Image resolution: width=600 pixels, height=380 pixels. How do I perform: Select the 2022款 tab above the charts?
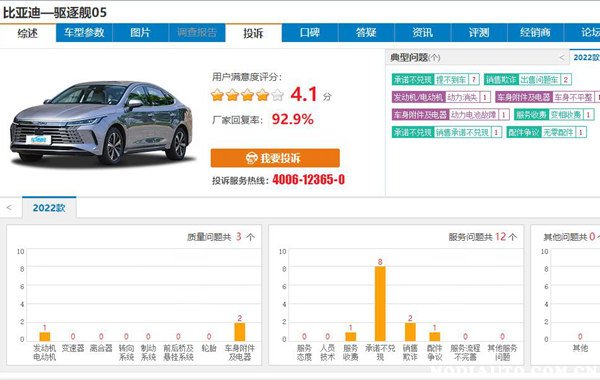[x=49, y=208]
